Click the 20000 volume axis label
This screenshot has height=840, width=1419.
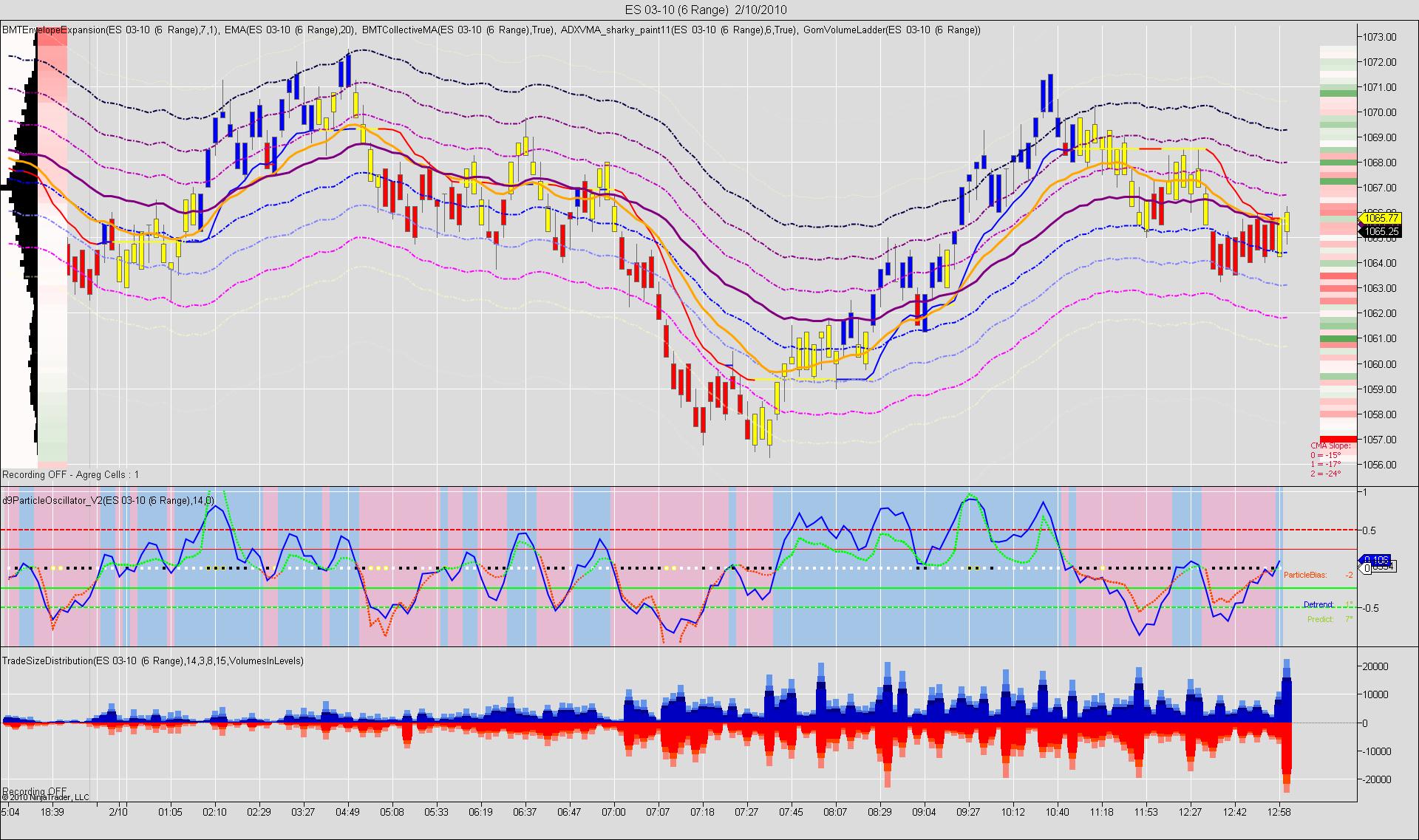pyautogui.click(x=1375, y=666)
